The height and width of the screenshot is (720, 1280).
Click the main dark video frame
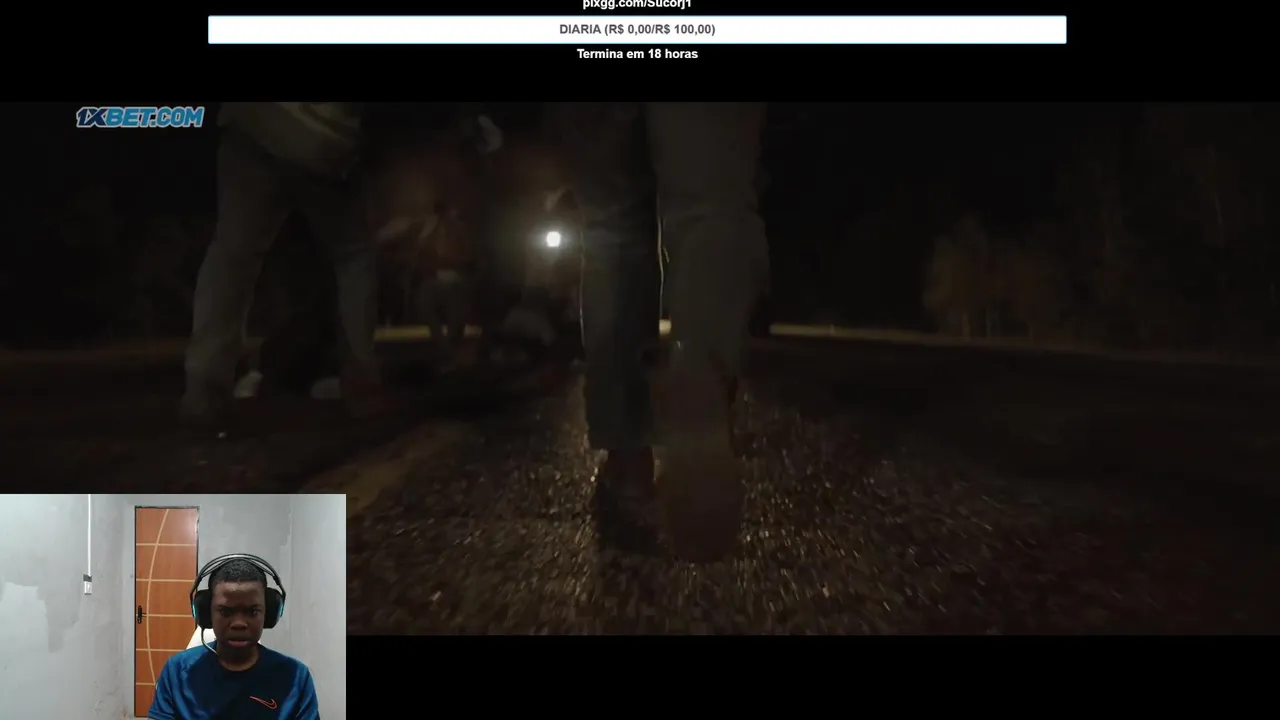(640, 368)
